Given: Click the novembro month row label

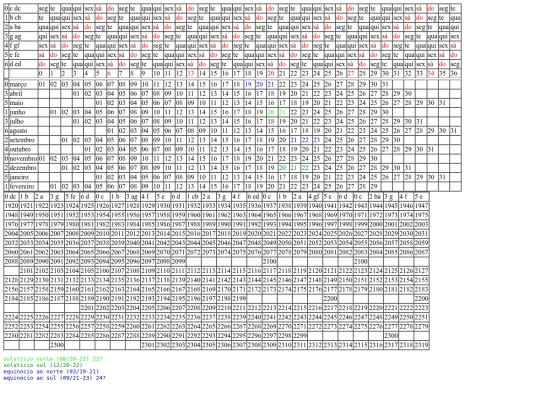Looking at the screenshot, I should coord(23,159).
